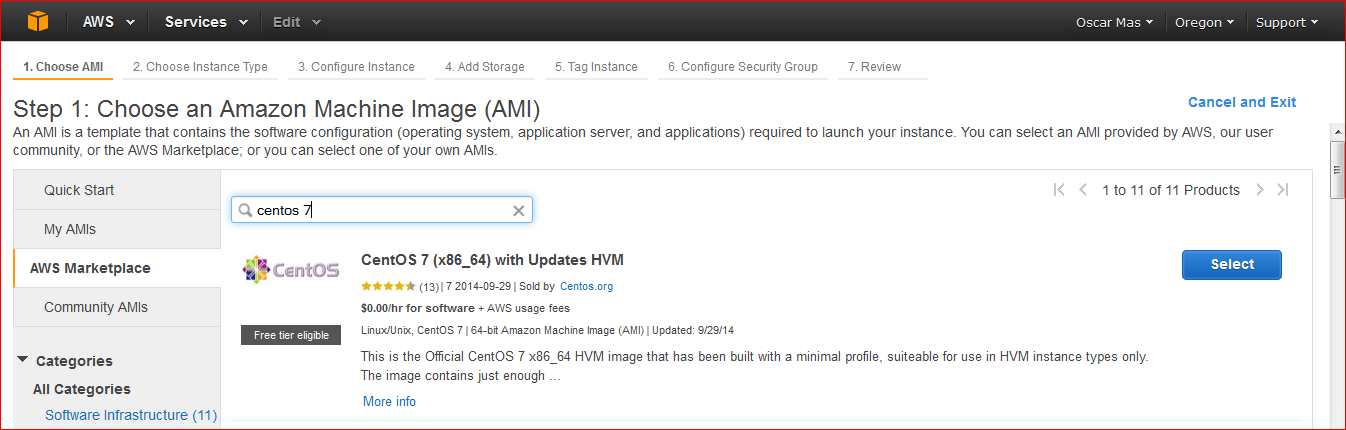The width and height of the screenshot is (1346, 430).
Task: Click Cancel and Exit link
Action: pos(1242,102)
